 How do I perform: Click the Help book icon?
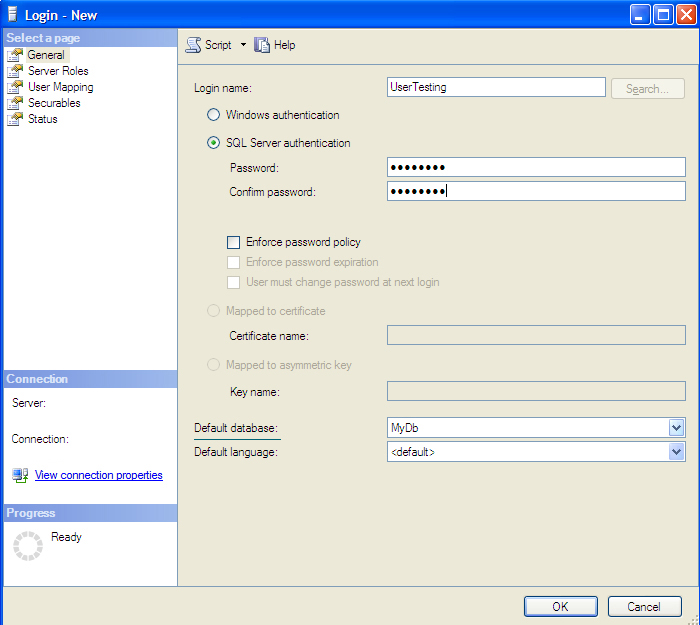point(262,45)
